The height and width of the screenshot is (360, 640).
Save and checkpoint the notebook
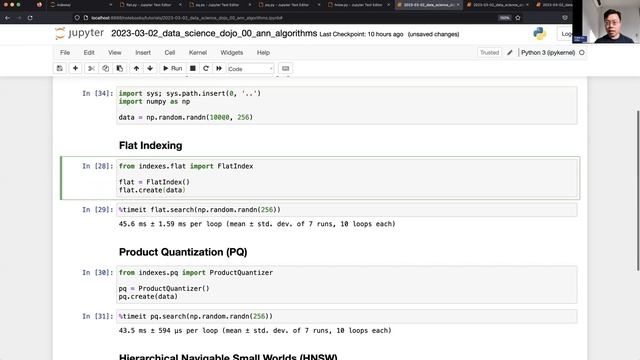pos(60,69)
